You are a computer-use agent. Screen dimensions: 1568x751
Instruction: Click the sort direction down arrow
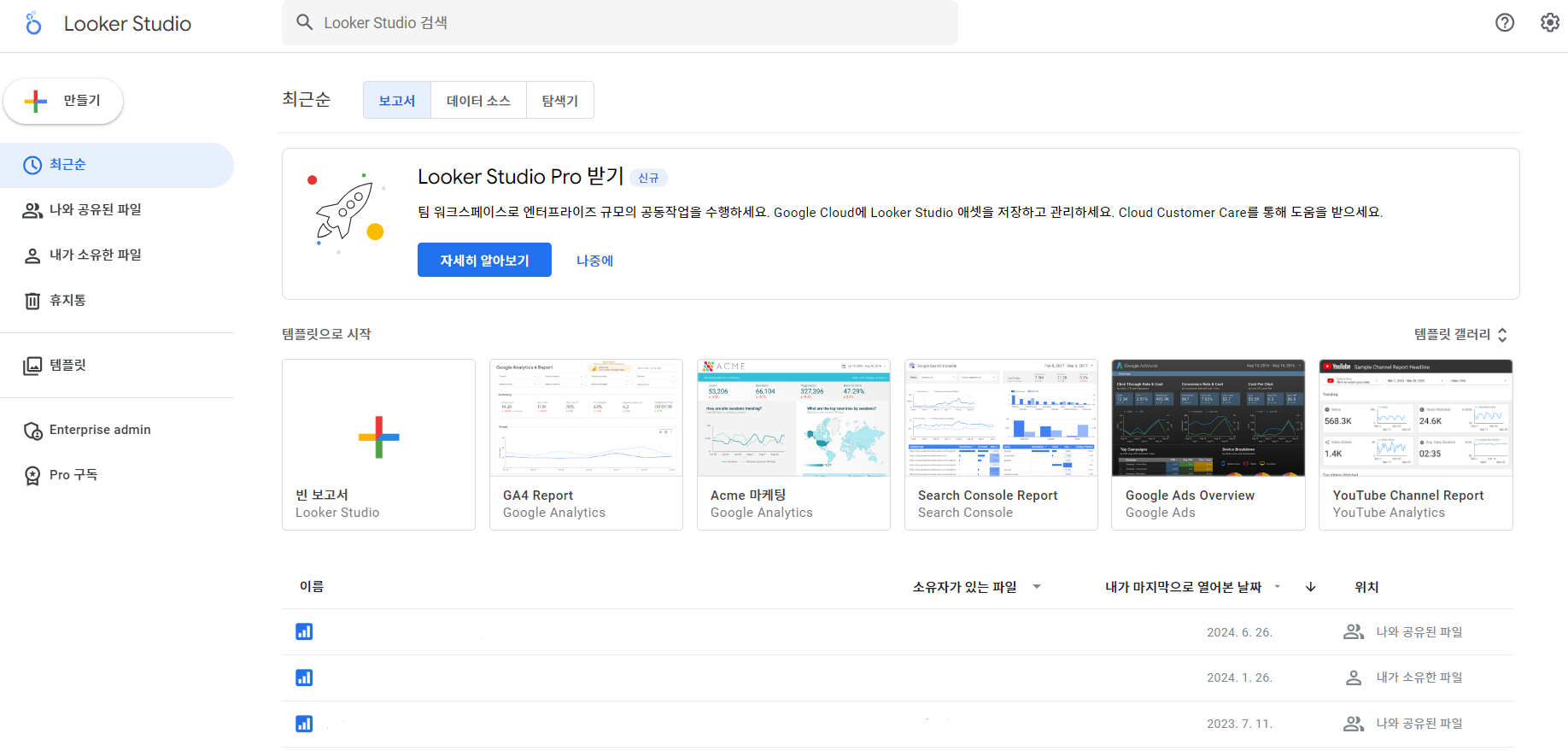tap(1311, 587)
